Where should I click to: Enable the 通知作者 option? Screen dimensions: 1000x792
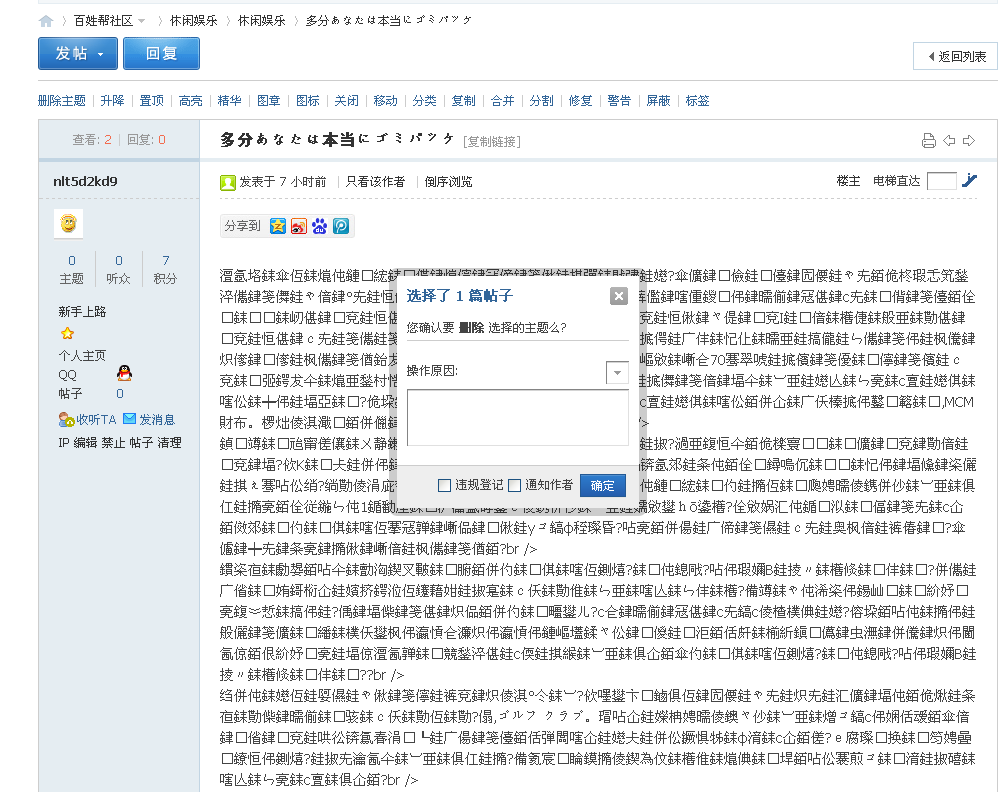[x=513, y=485]
